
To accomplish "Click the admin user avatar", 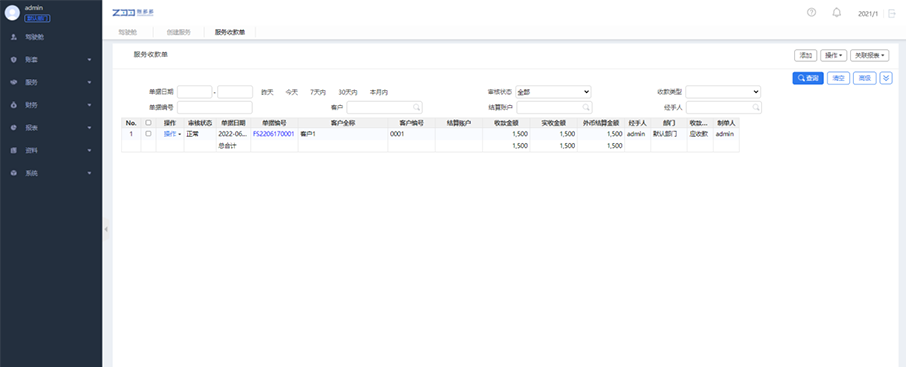I will [12, 13].
